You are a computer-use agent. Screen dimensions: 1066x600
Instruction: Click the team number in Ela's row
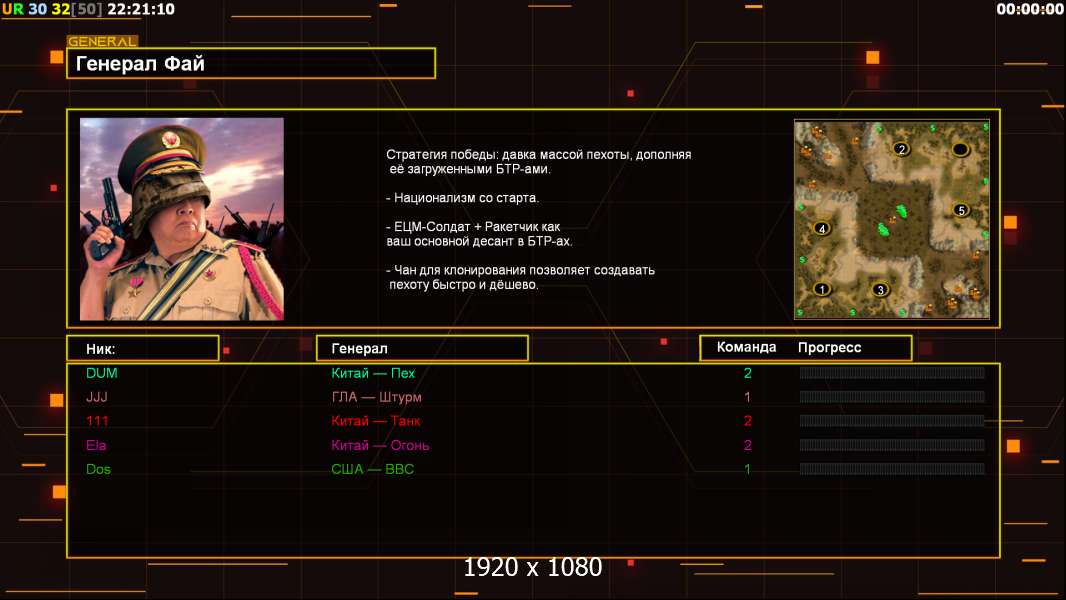747,445
